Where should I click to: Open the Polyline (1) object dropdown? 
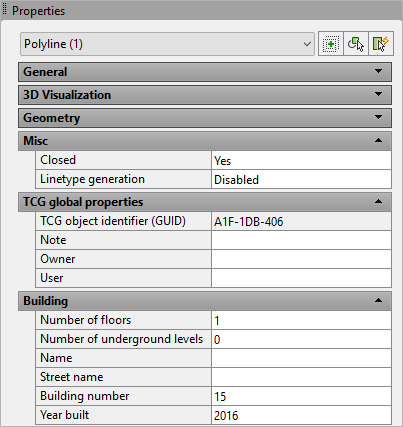tap(167, 44)
